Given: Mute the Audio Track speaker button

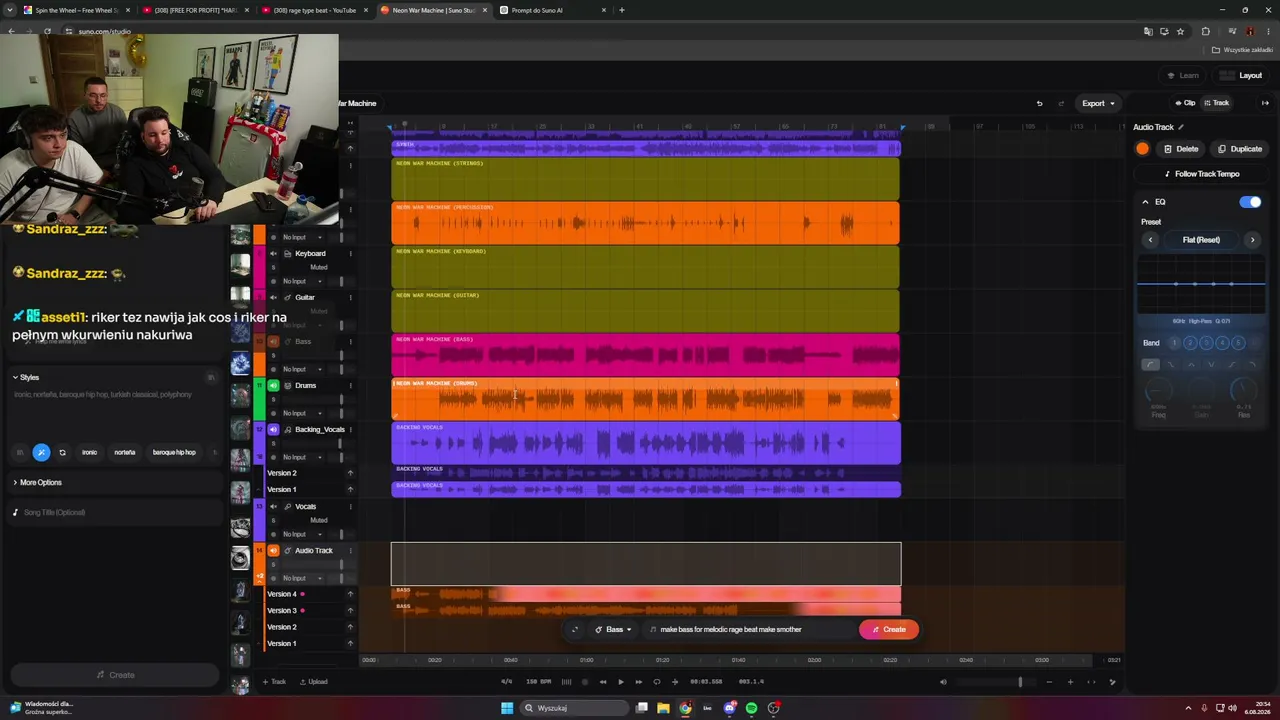Looking at the screenshot, I should (x=273, y=550).
